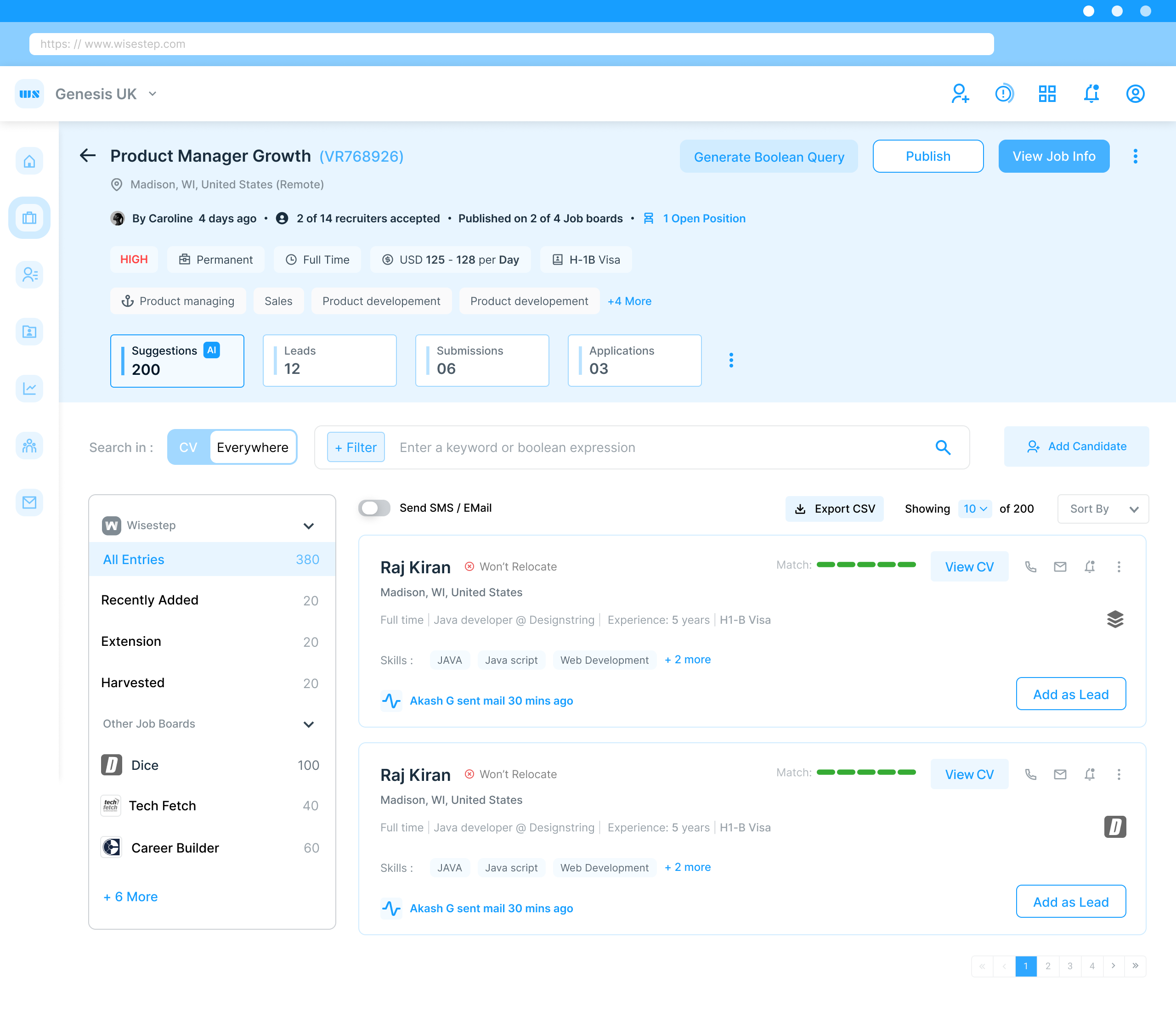Click the Publish button for this job

click(x=928, y=156)
